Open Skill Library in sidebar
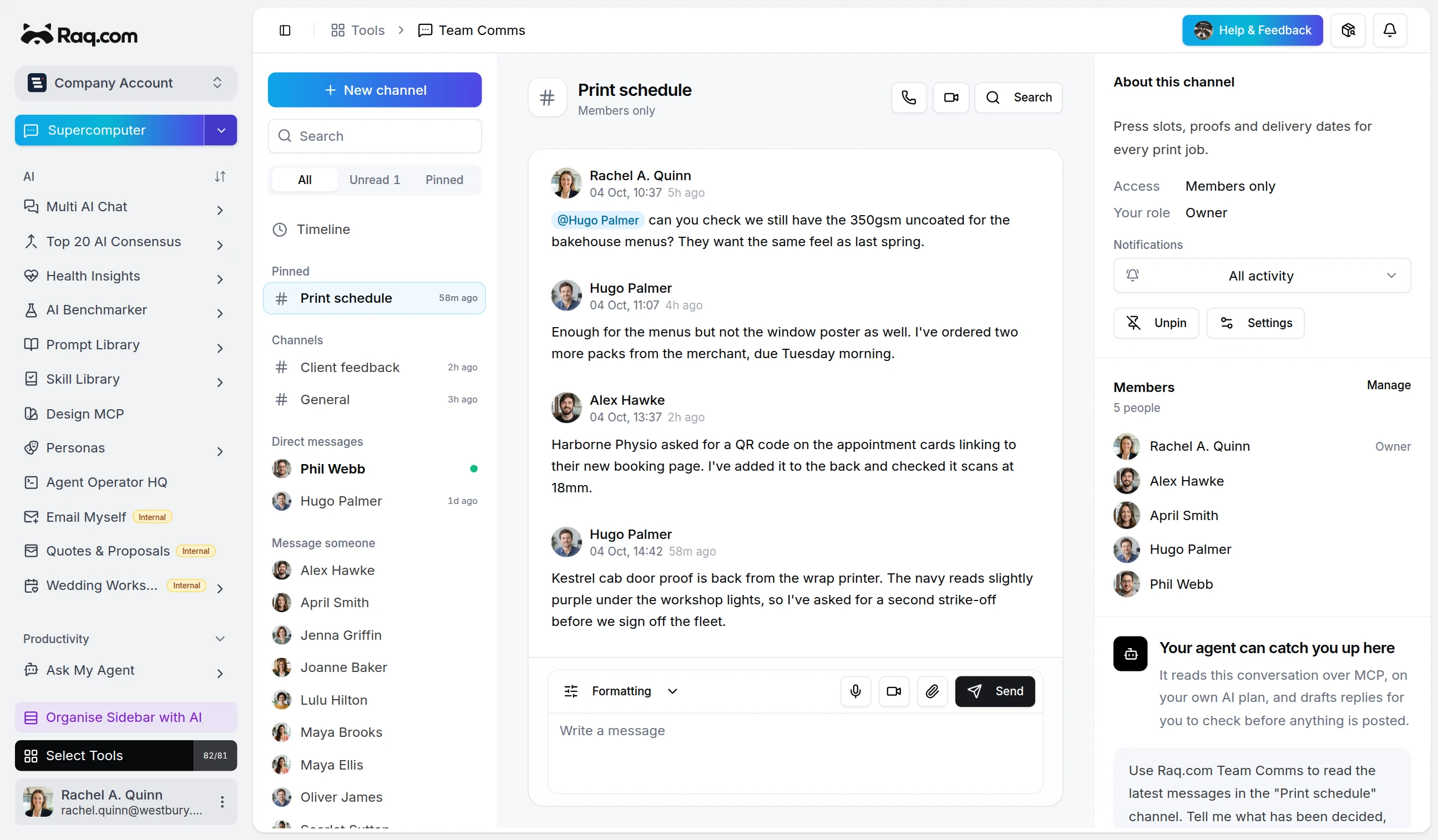1438x840 pixels. point(125,379)
